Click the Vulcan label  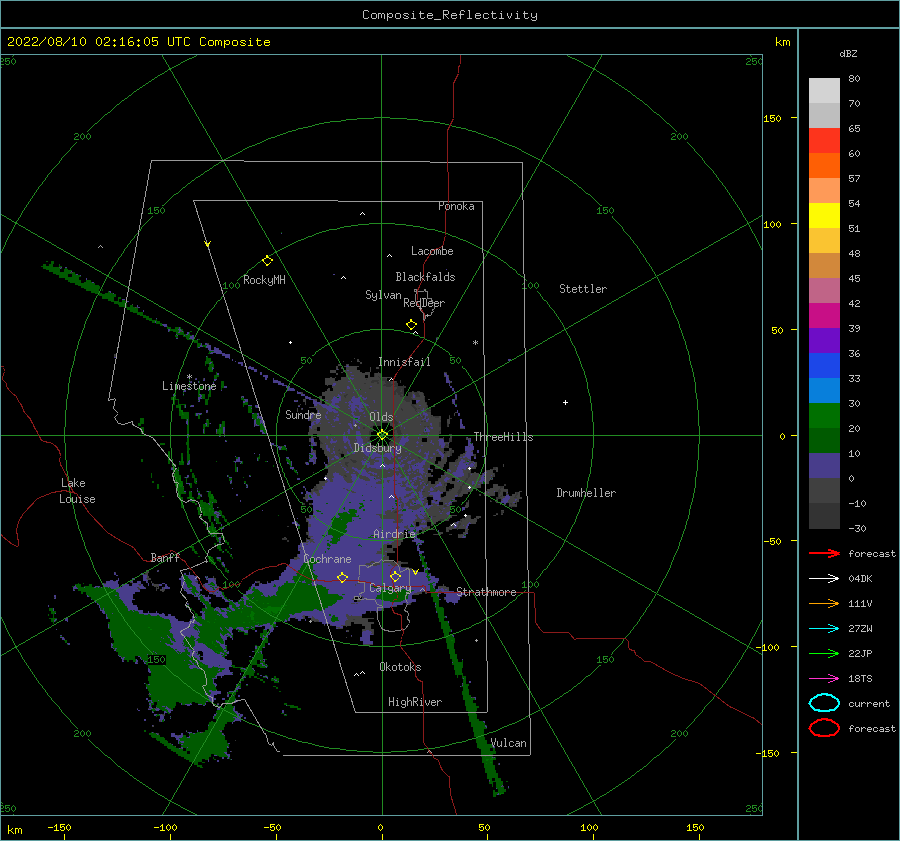tap(509, 743)
